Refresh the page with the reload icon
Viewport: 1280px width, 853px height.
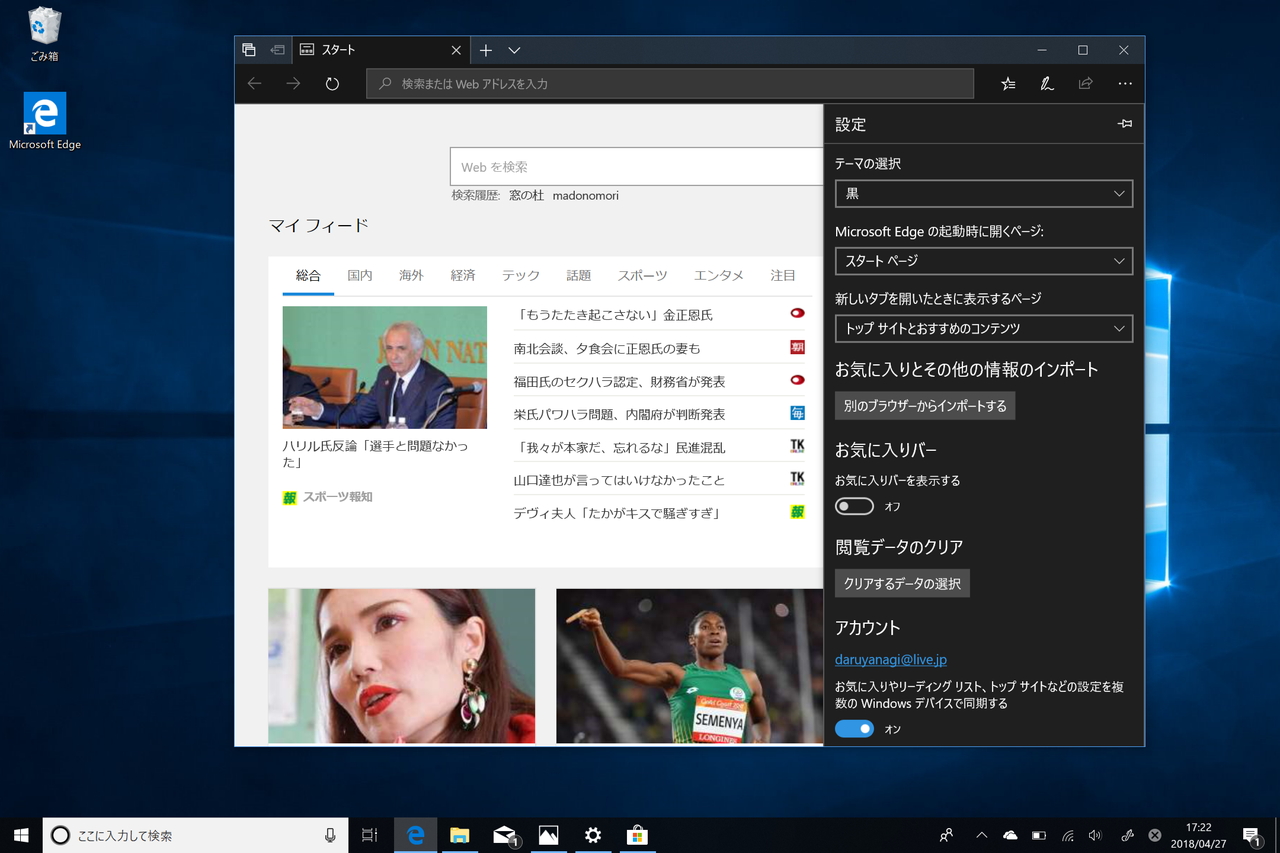tap(333, 83)
